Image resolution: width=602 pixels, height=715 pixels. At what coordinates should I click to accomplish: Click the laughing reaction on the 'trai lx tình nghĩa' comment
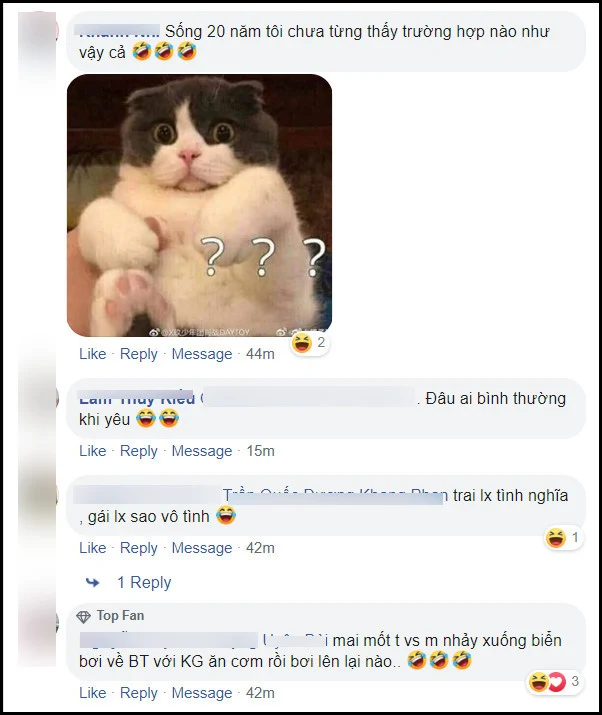564,538
